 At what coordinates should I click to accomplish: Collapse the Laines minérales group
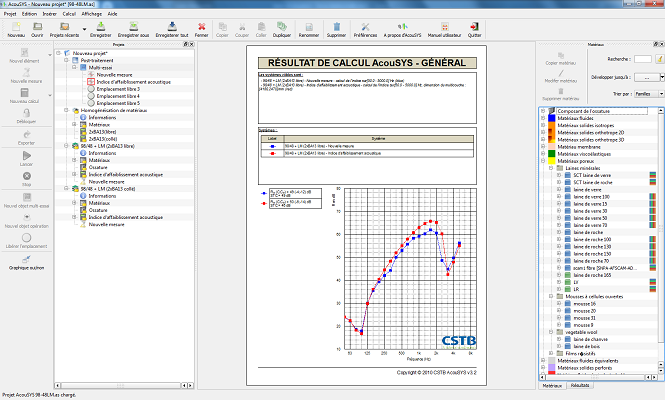[551, 168]
